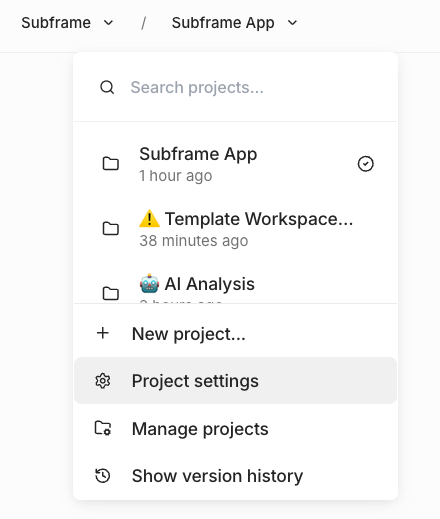This screenshot has width=440, height=519.
Task: Click the robot emoji on AI Analysis
Action: (149, 284)
